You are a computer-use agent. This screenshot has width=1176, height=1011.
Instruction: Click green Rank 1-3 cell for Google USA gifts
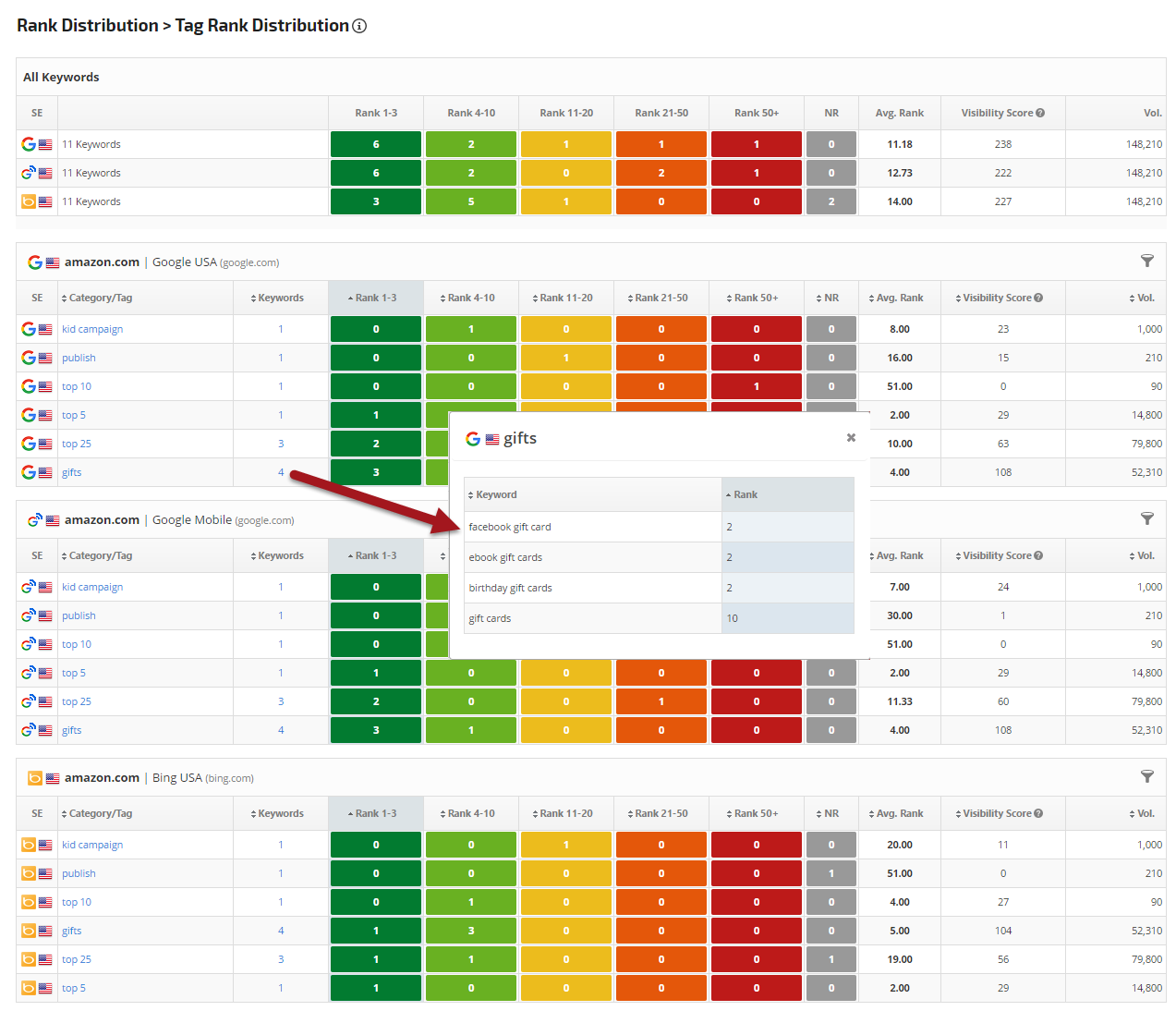tap(376, 472)
